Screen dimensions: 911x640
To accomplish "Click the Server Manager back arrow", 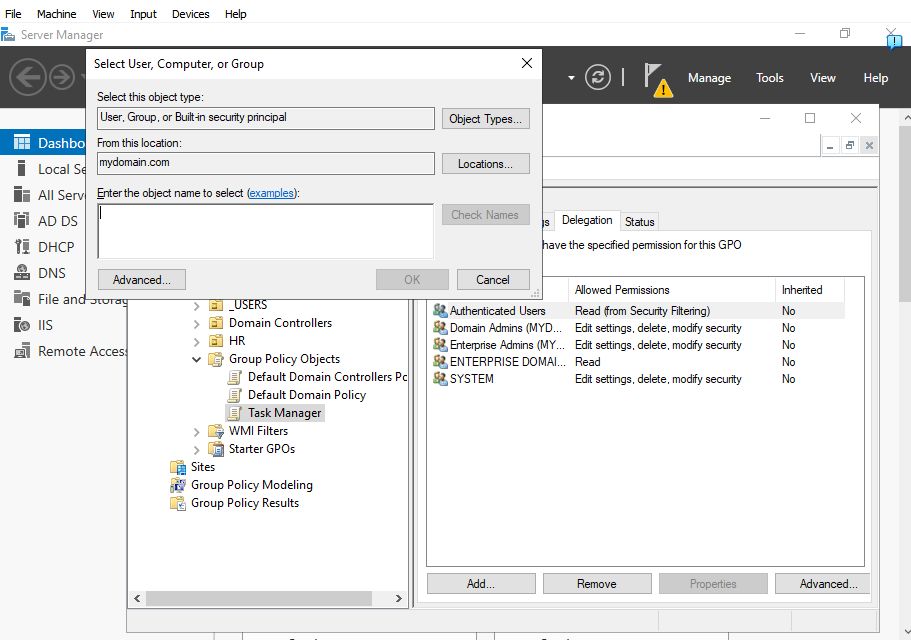I will point(27,77).
